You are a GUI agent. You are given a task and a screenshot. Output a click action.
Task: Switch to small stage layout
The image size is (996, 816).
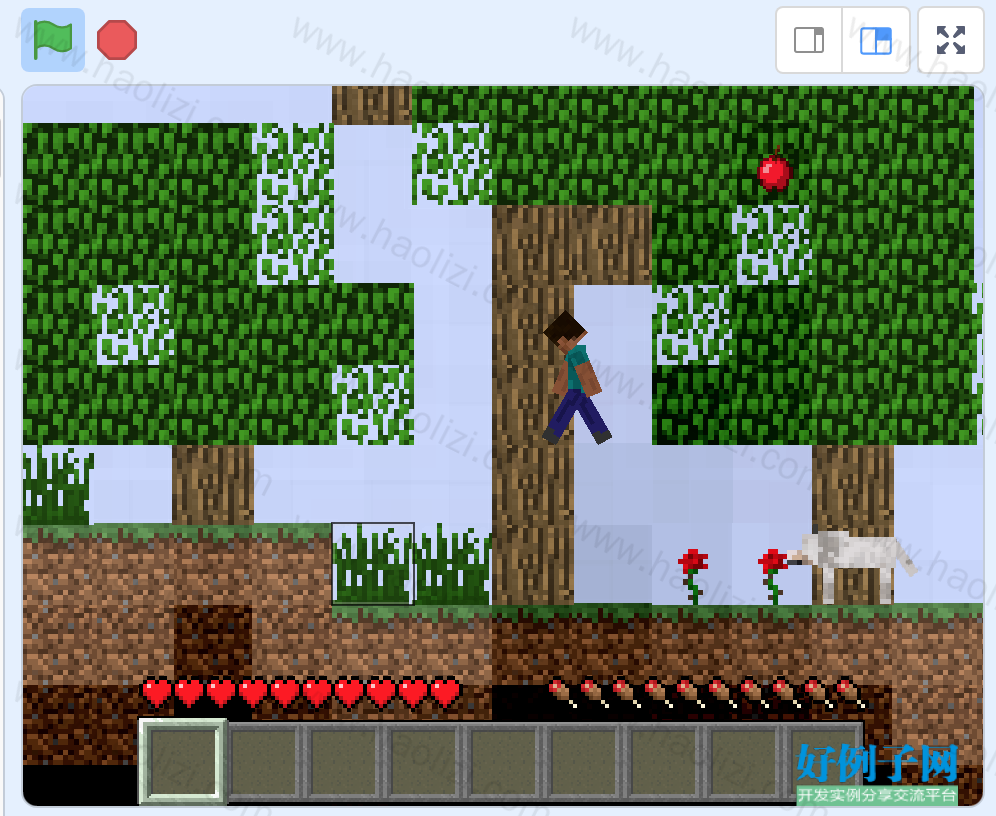click(809, 40)
